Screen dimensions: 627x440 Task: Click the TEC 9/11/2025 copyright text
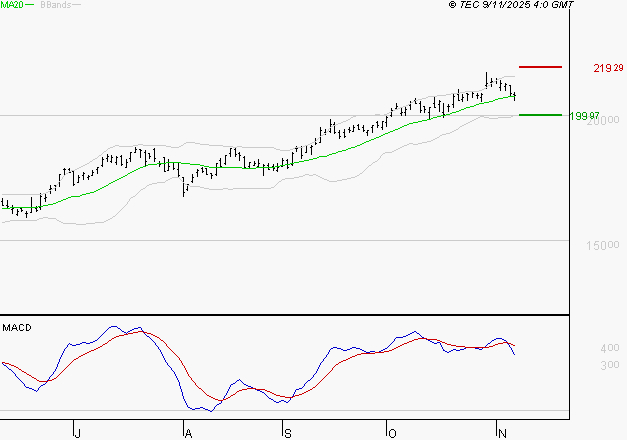(x=511, y=5)
